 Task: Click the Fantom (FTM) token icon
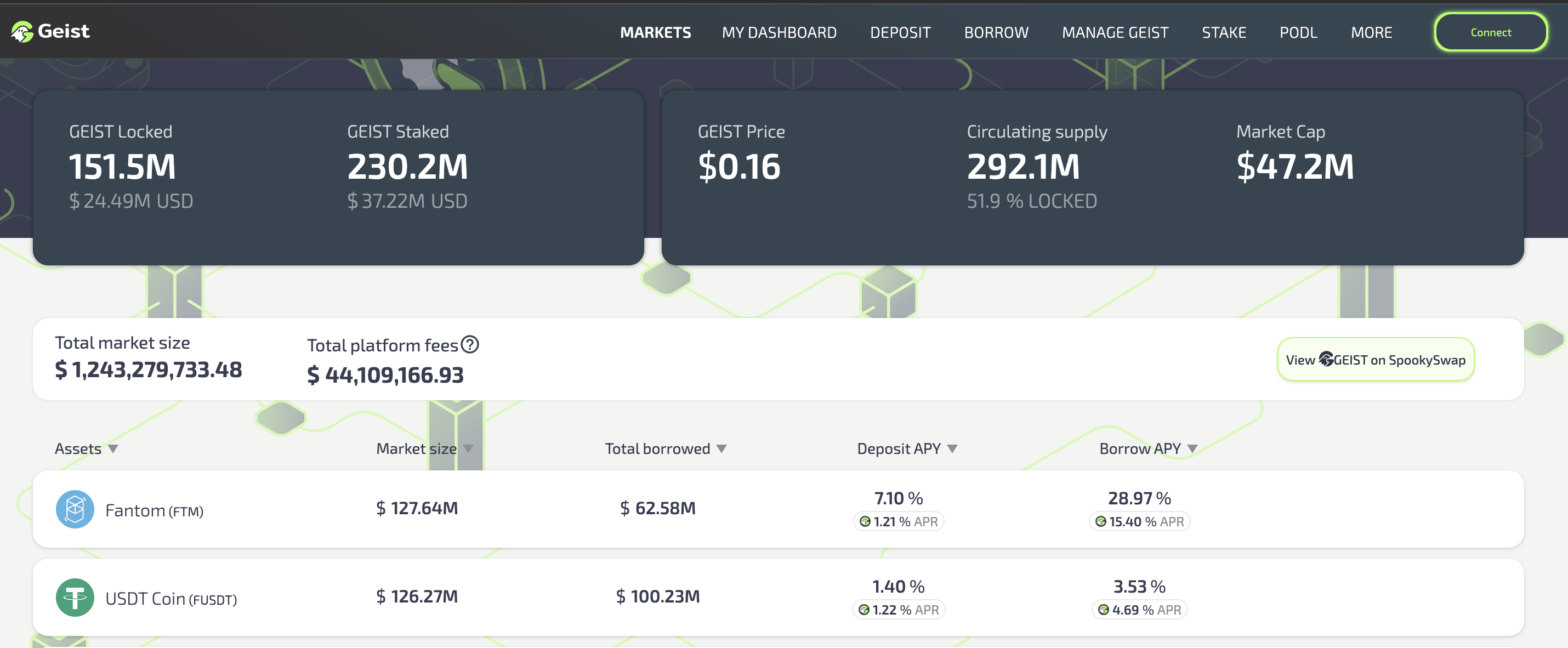pos(75,509)
